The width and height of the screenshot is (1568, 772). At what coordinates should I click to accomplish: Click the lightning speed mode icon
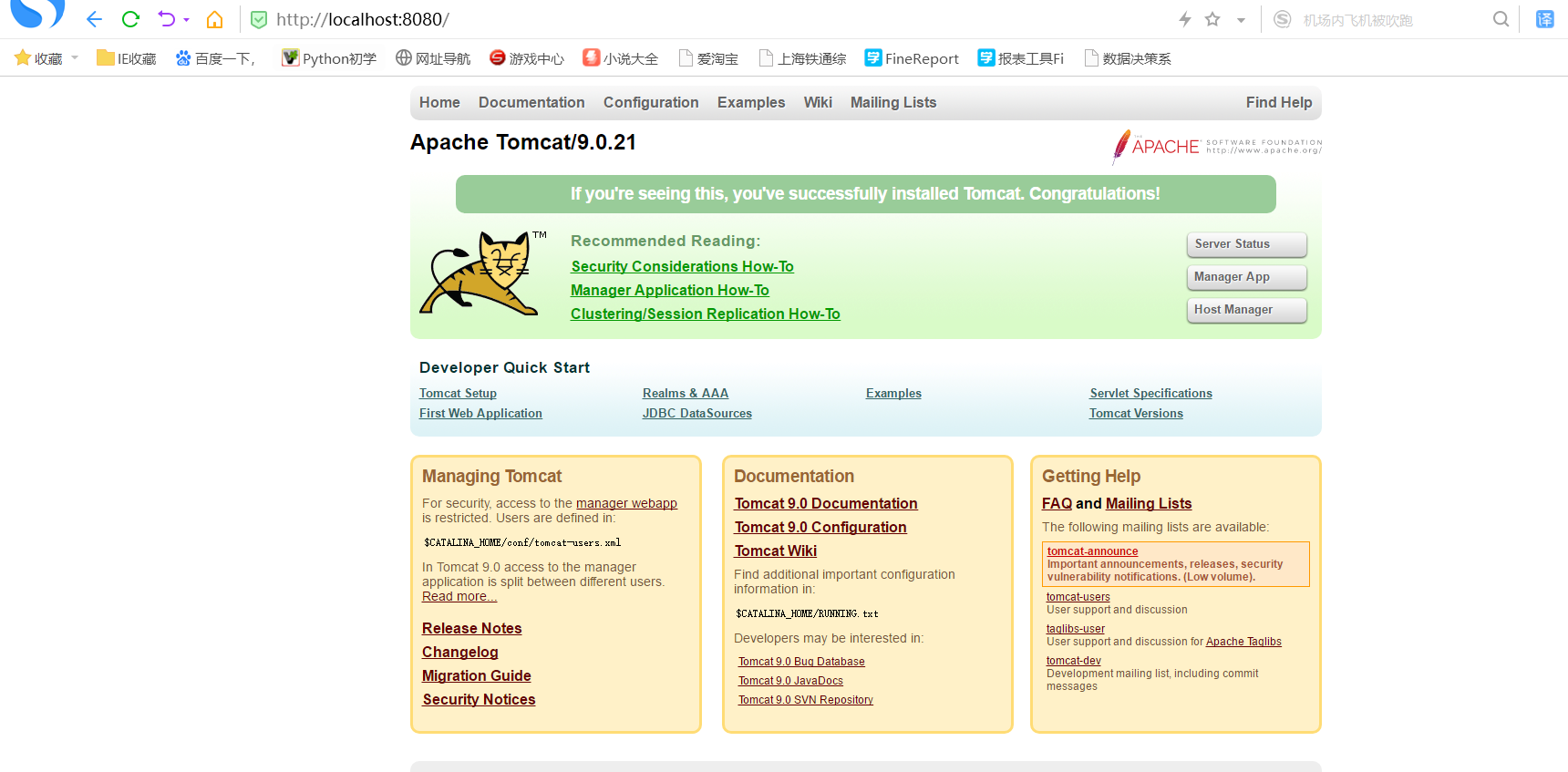tap(1185, 19)
